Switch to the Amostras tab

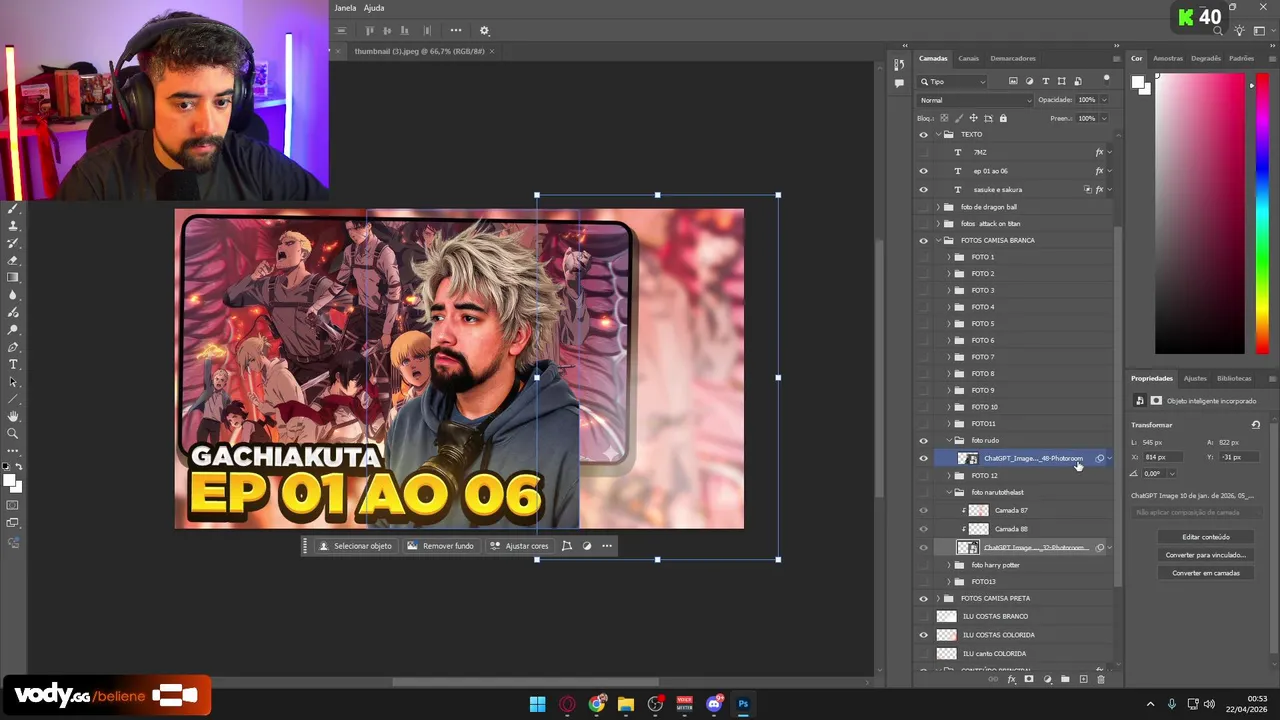(x=1168, y=58)
